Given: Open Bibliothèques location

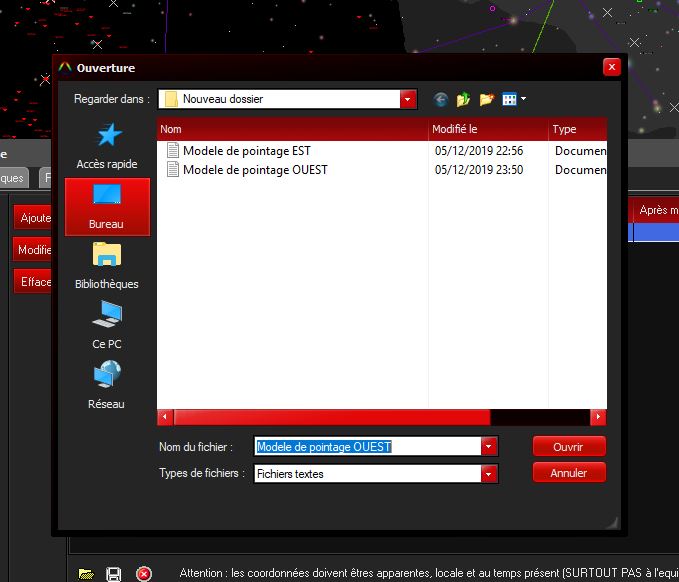Looking at the screenshot, I should tap(107, 266).
